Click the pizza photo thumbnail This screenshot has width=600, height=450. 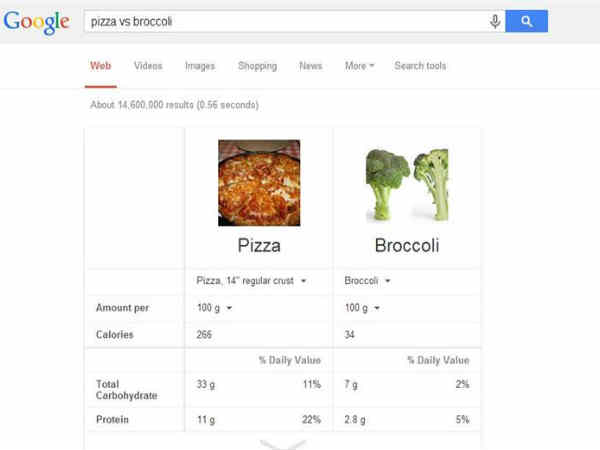click(259, 183)
